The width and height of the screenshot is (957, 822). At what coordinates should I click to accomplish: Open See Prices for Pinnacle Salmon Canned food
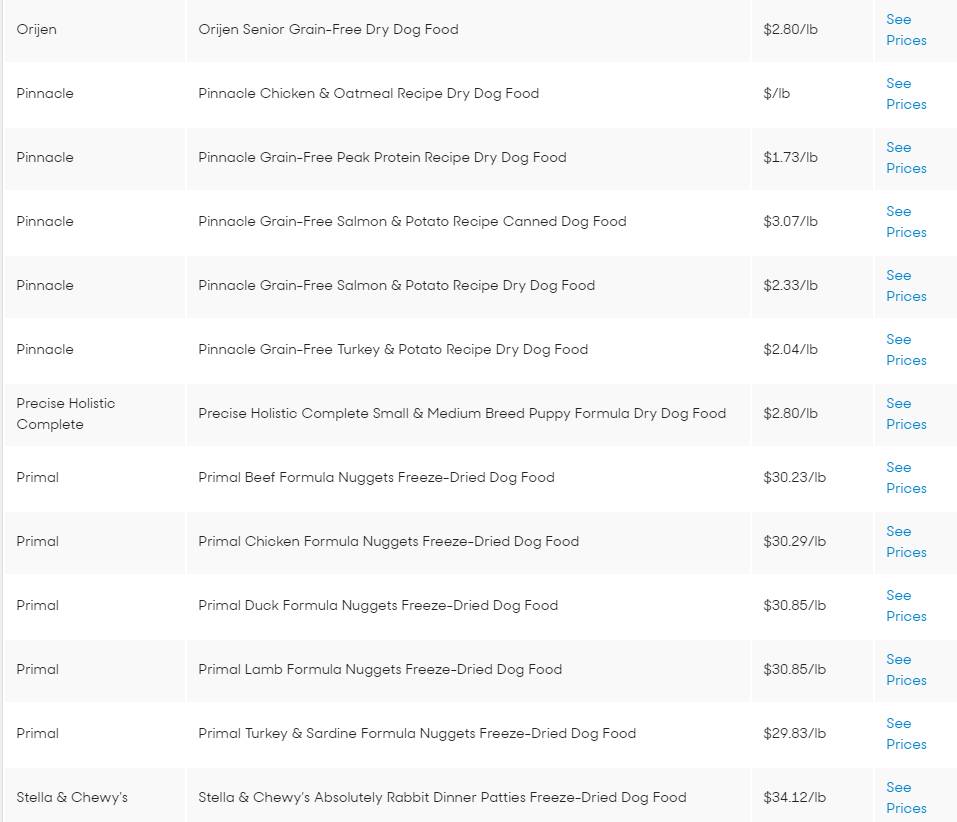pos(906,222)
